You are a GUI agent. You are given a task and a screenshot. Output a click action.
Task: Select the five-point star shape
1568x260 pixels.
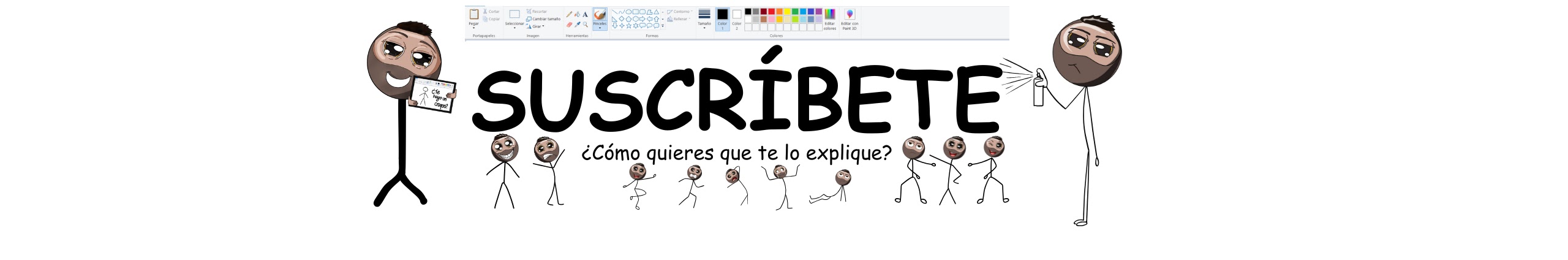(628, 26)
